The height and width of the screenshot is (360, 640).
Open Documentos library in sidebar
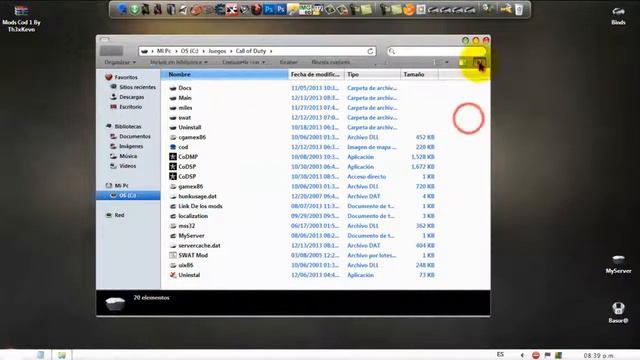(131, 136)
